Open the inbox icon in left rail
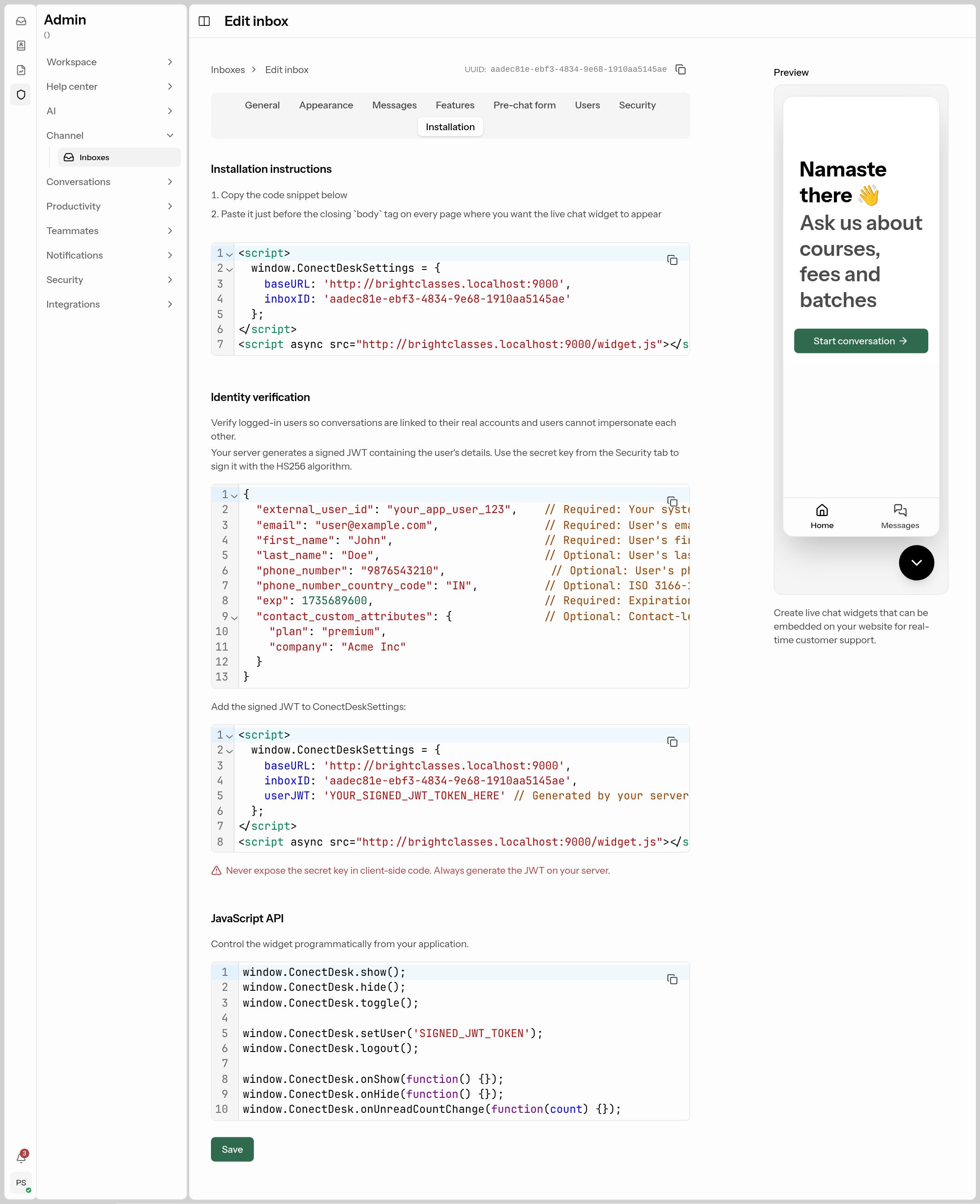Image resolution: width=980 pixels, height=1204 pixels. click(x=21, y=21)
